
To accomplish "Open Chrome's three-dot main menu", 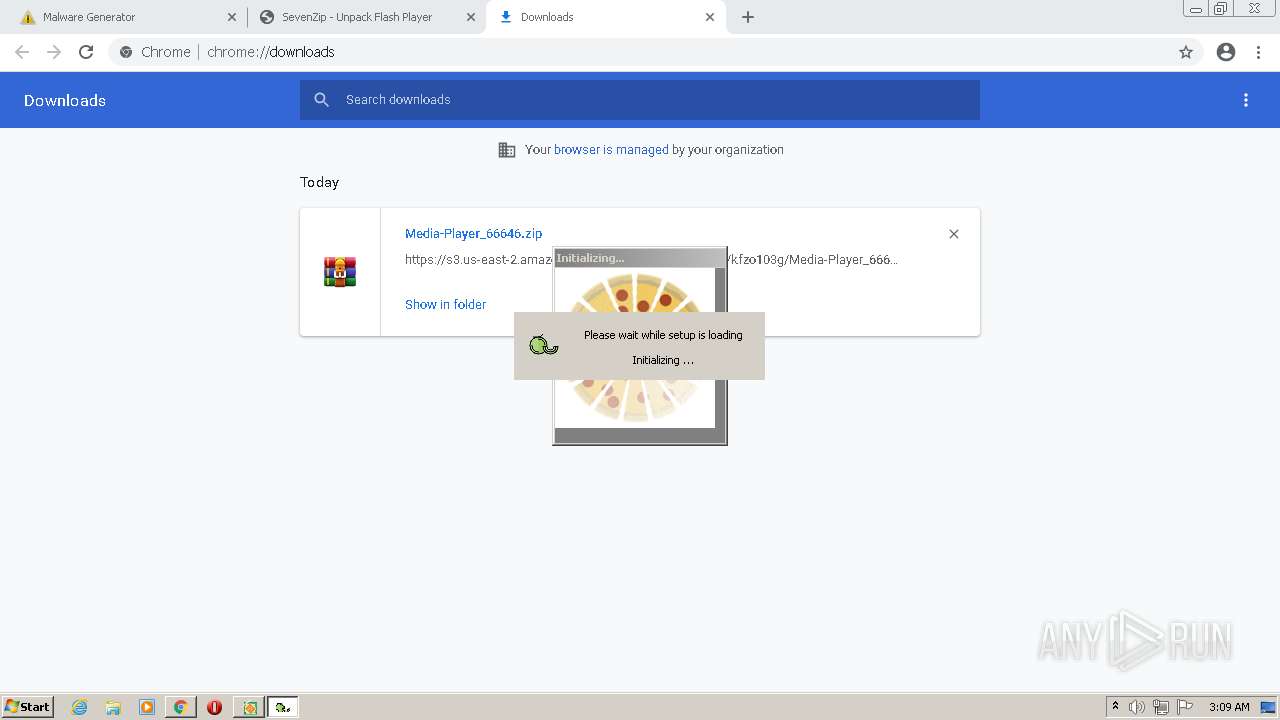I will tap(1259, 52).
